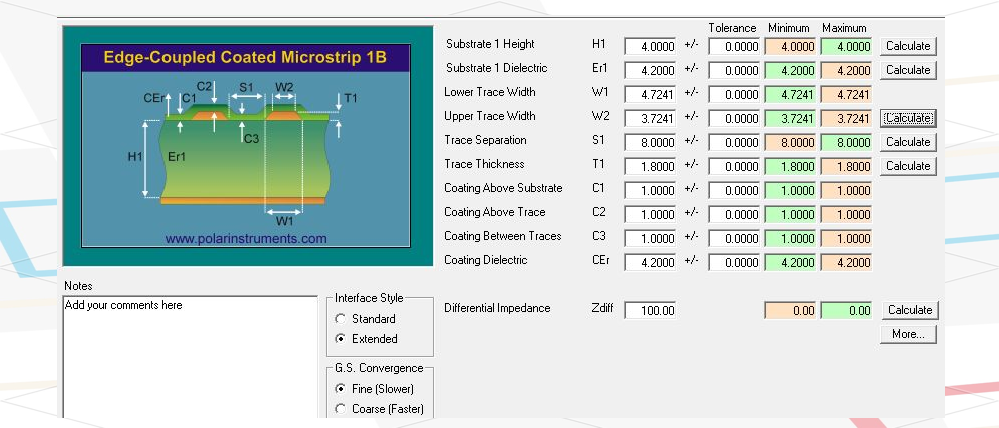
Task: Click Calculate for Substrate 1 Height
Action: 908,46
